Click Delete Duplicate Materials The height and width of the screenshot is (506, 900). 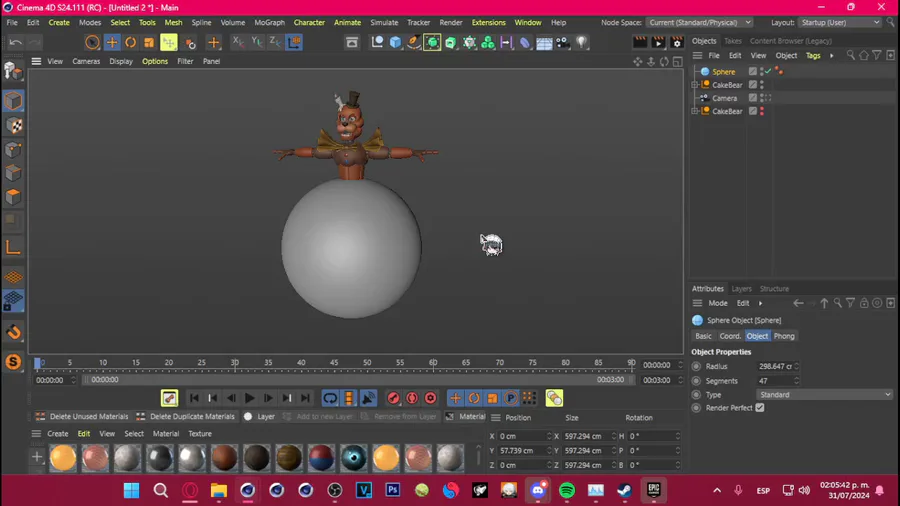point(185,417)
